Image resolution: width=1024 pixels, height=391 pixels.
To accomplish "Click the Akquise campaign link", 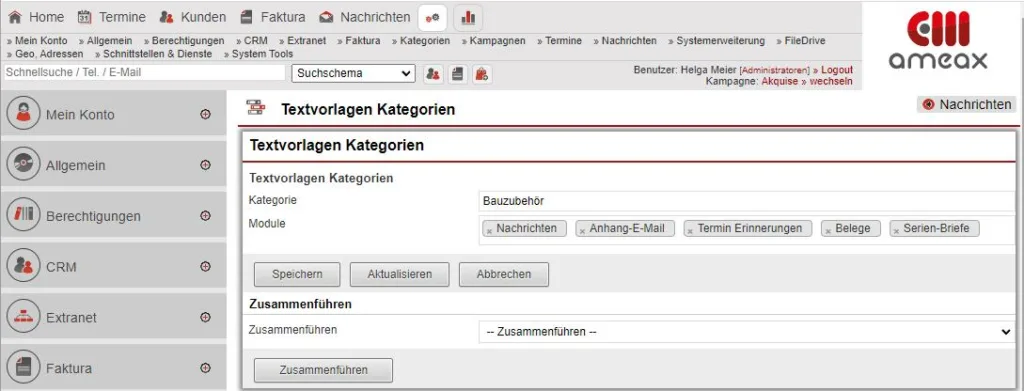I will 780,82.
